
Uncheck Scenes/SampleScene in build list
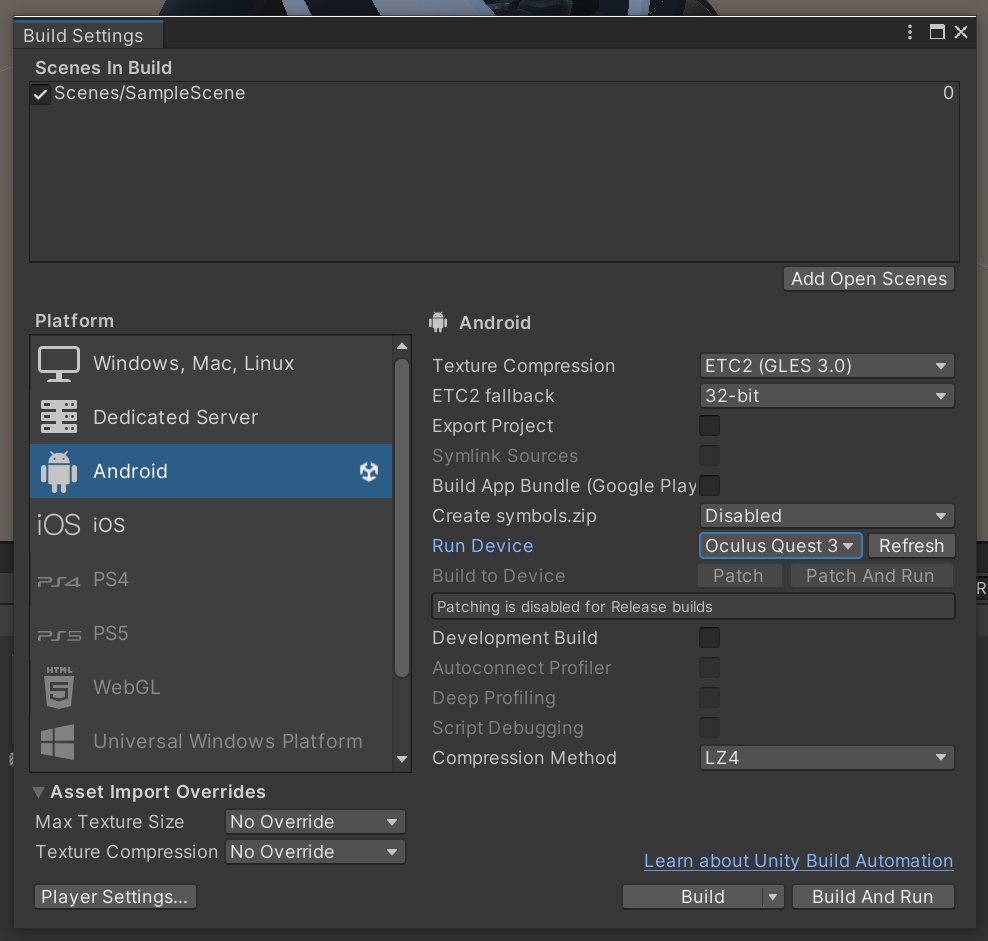pos(40,95)
